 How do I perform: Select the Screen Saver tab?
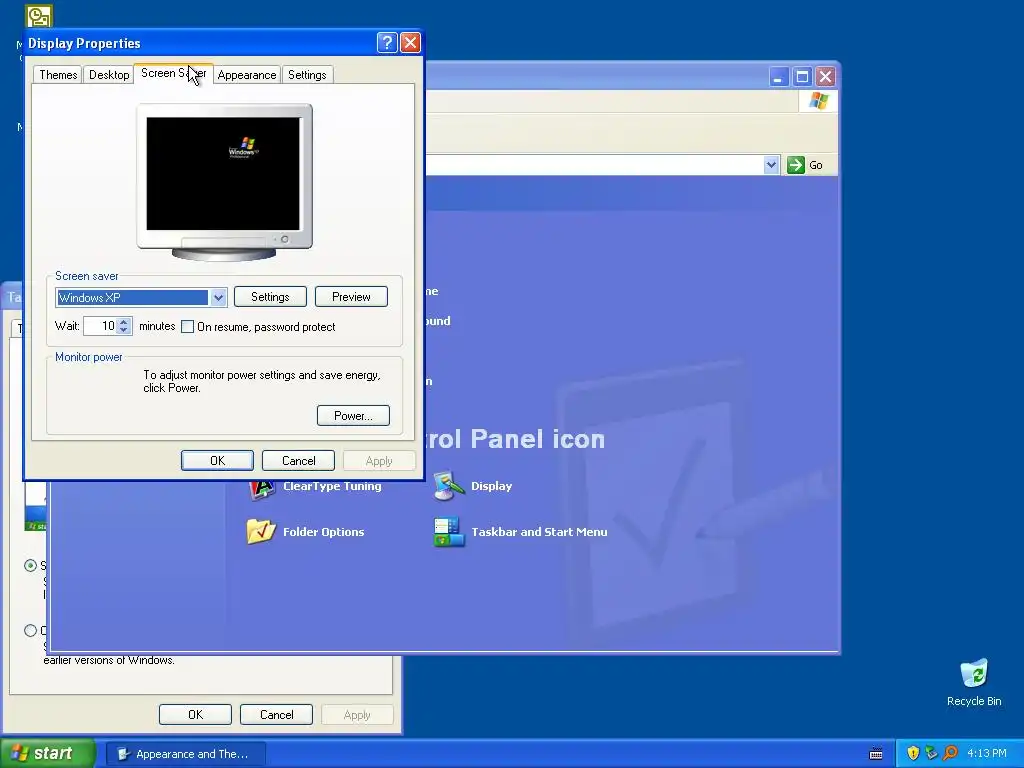(173, 73)
